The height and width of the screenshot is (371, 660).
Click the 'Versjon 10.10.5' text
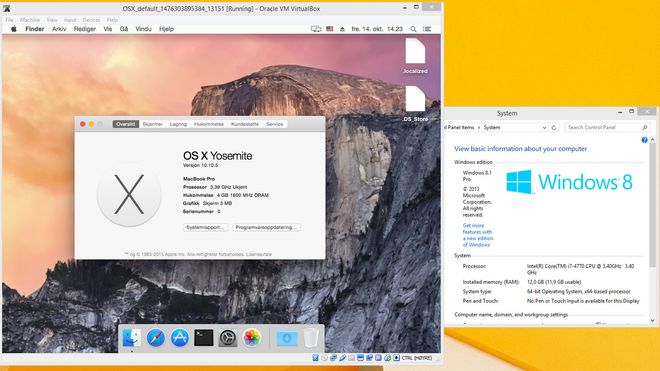[x=200, y=165]
